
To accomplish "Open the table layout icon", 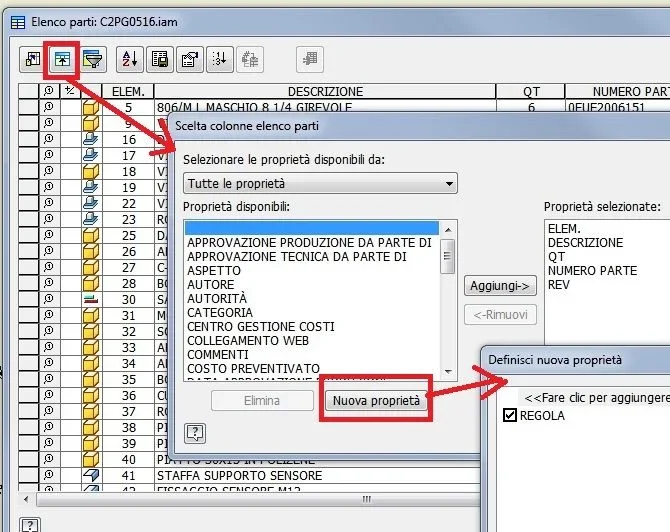I will click(190, 59).
